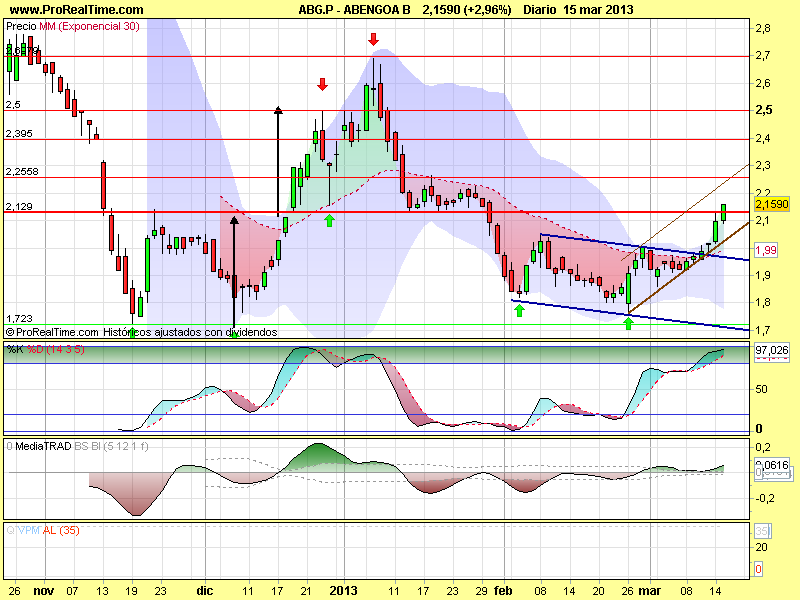The height and width of the screenshot is (600, 800).
Task: Click the nov month label on the time axis
Action: [44, 591]
